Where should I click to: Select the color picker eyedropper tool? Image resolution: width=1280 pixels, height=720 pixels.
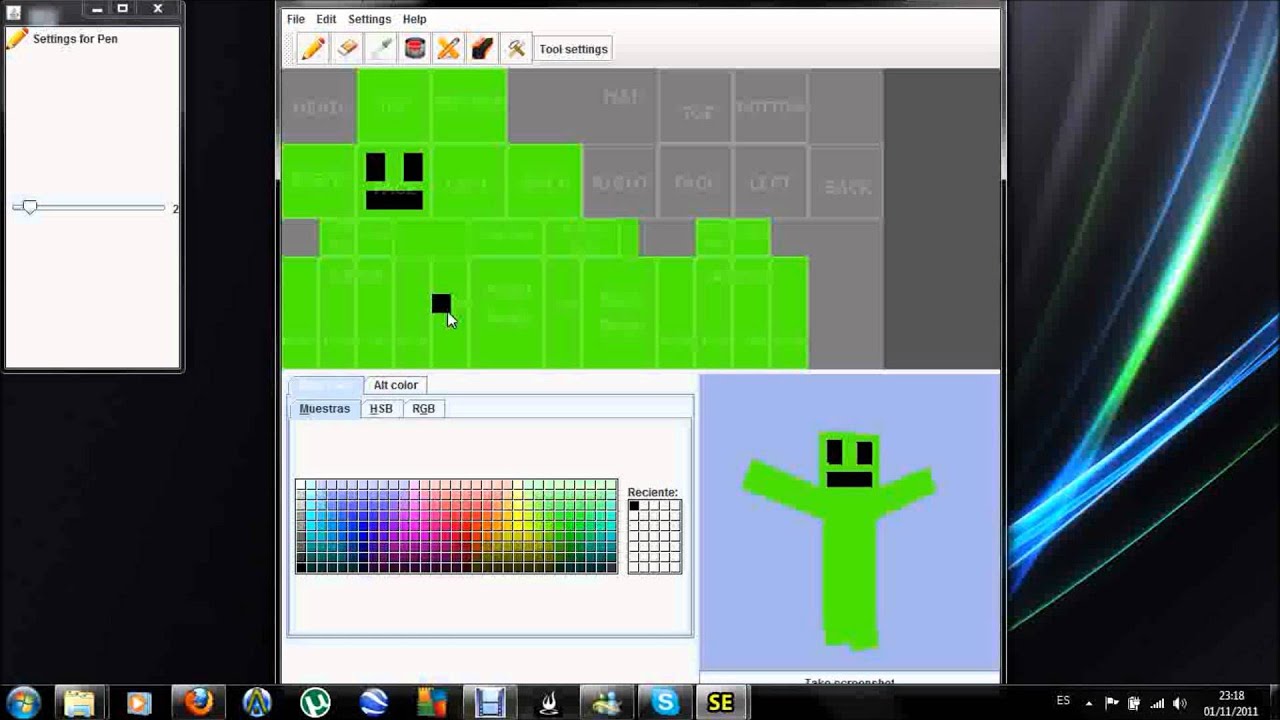click(x=381, y=48)
